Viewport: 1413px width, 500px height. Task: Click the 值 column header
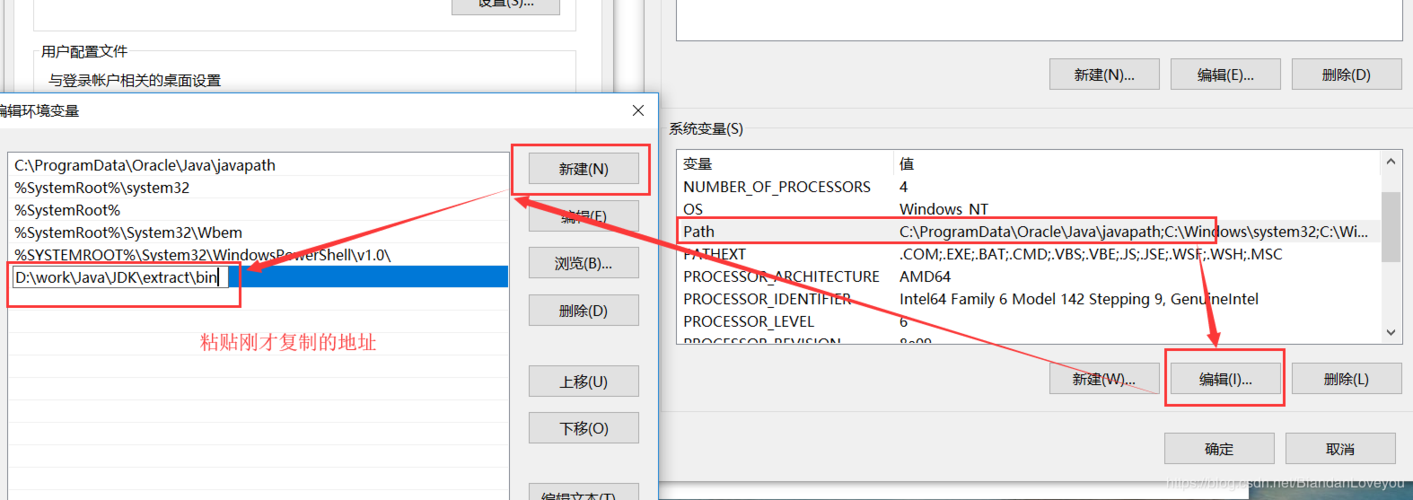click(x=1136, y=164)
